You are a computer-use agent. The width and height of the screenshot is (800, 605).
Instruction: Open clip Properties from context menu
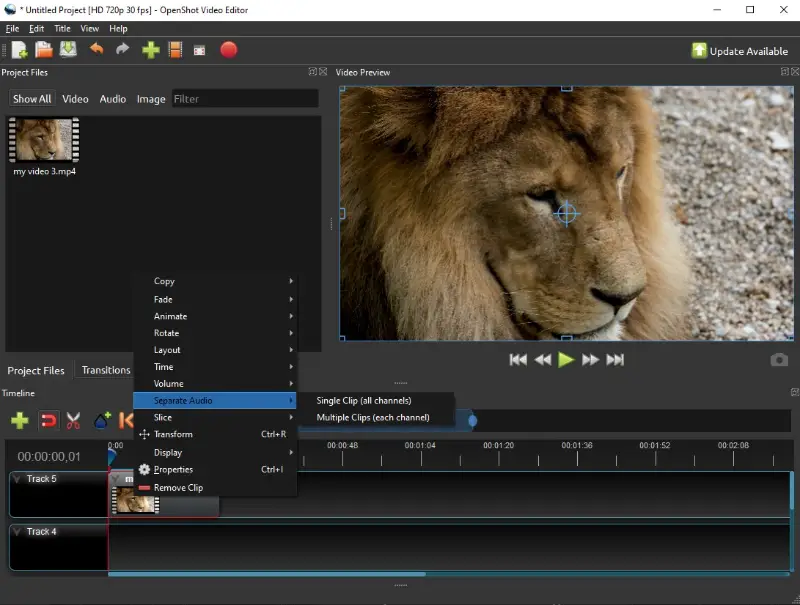215,469
